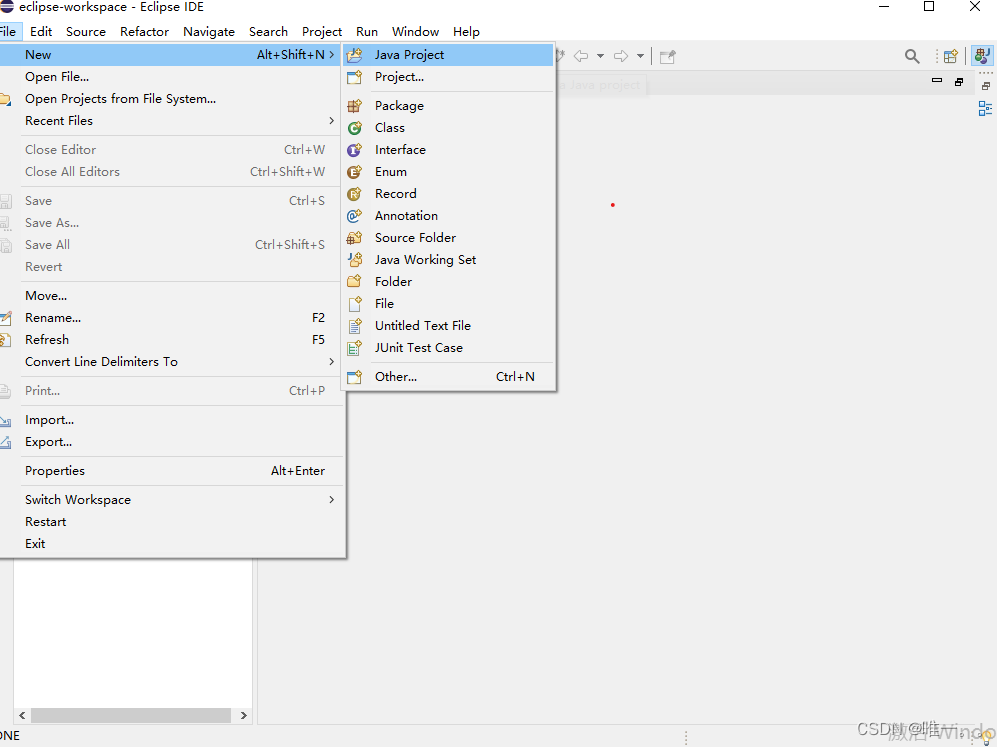Click the Untitled Text File icon
This screenshot has height=747, width=997.
[354, 326]
